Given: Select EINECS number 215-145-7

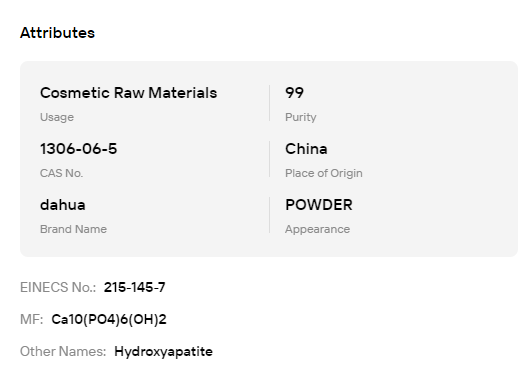Looking at the screenshot, I should pos(134,287).
